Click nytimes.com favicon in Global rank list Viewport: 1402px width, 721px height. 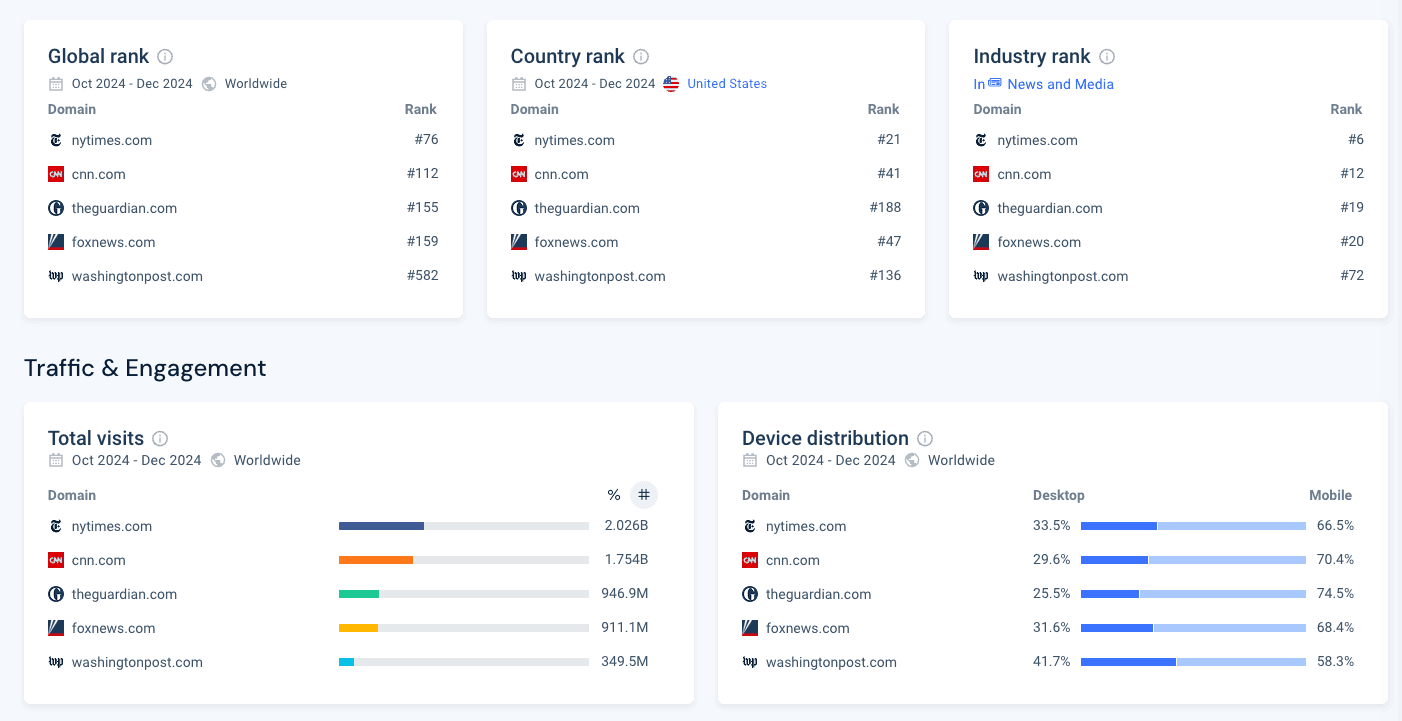[x=56, y=140]
